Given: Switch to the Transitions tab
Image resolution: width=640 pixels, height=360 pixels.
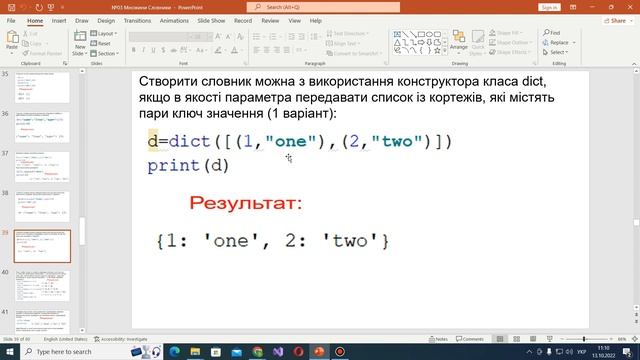Looking at the screenshot, I should (137, 20).
